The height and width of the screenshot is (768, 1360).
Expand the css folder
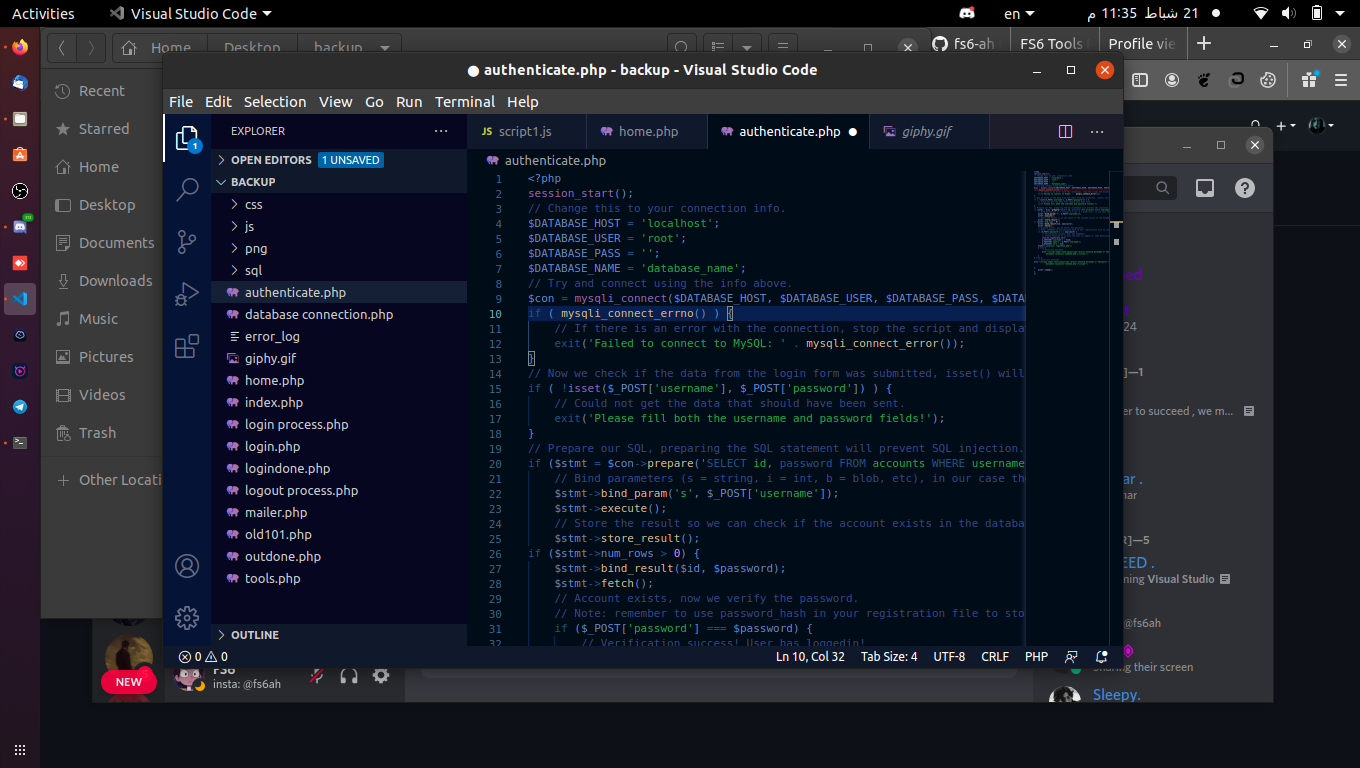click(339, 204)
